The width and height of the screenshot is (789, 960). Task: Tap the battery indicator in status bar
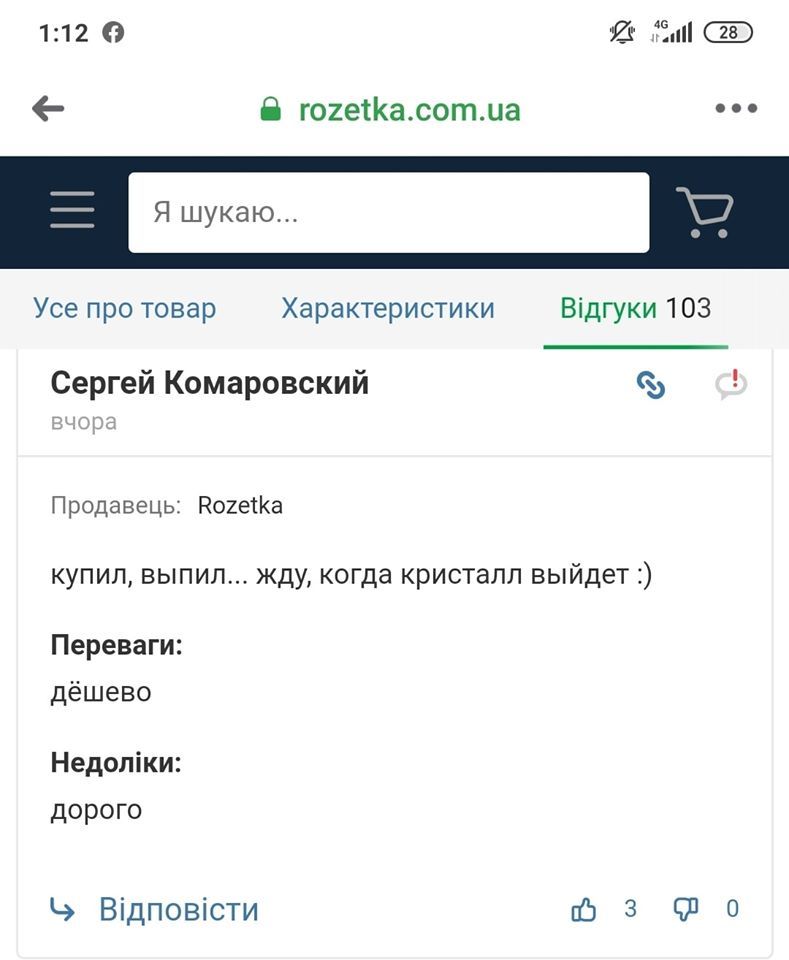pyautogui.click(x=728, y=33)
